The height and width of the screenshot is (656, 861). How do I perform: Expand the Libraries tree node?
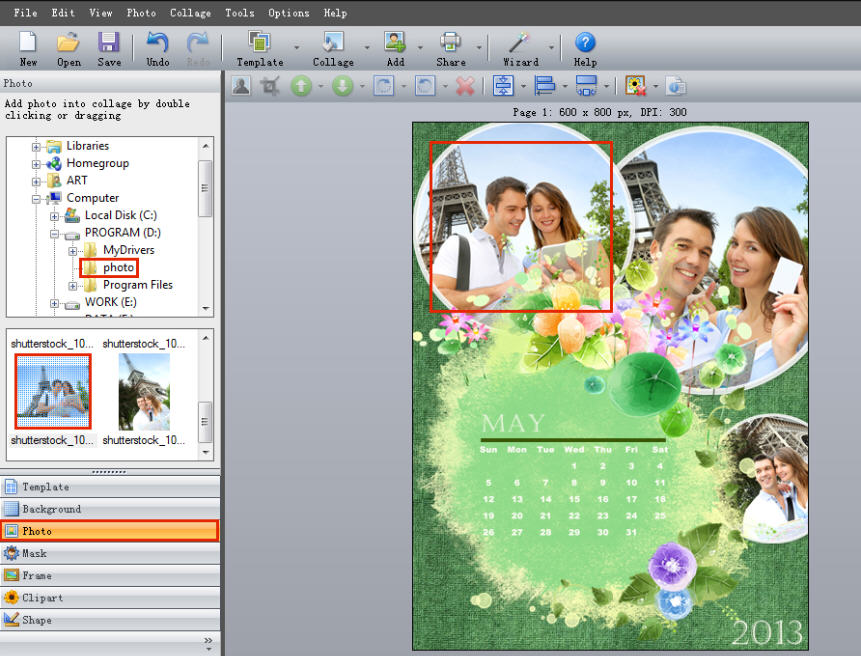[37, 146]
